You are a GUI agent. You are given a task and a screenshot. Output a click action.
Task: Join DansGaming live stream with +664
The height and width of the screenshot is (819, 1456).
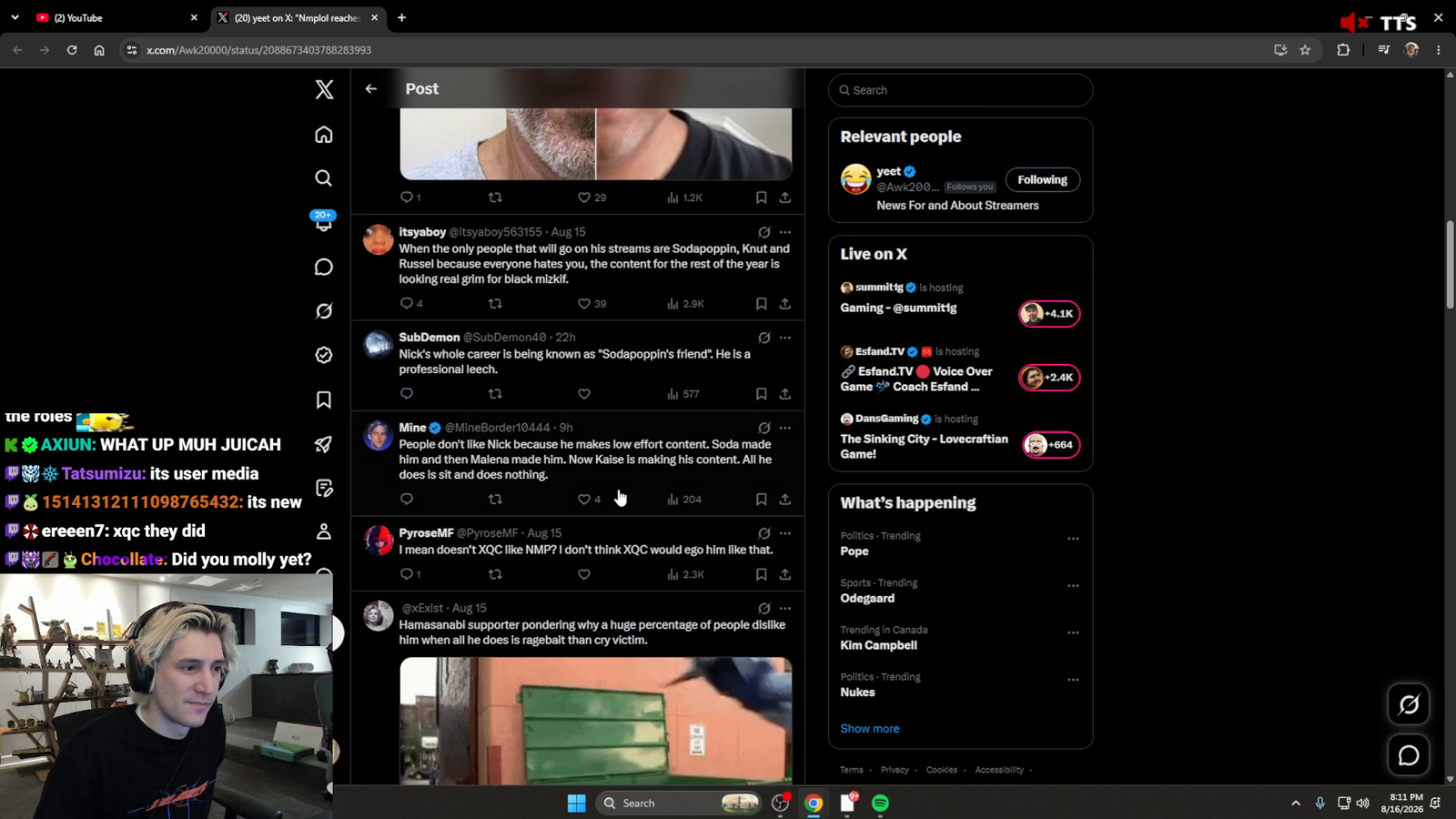click(1051, 445)
